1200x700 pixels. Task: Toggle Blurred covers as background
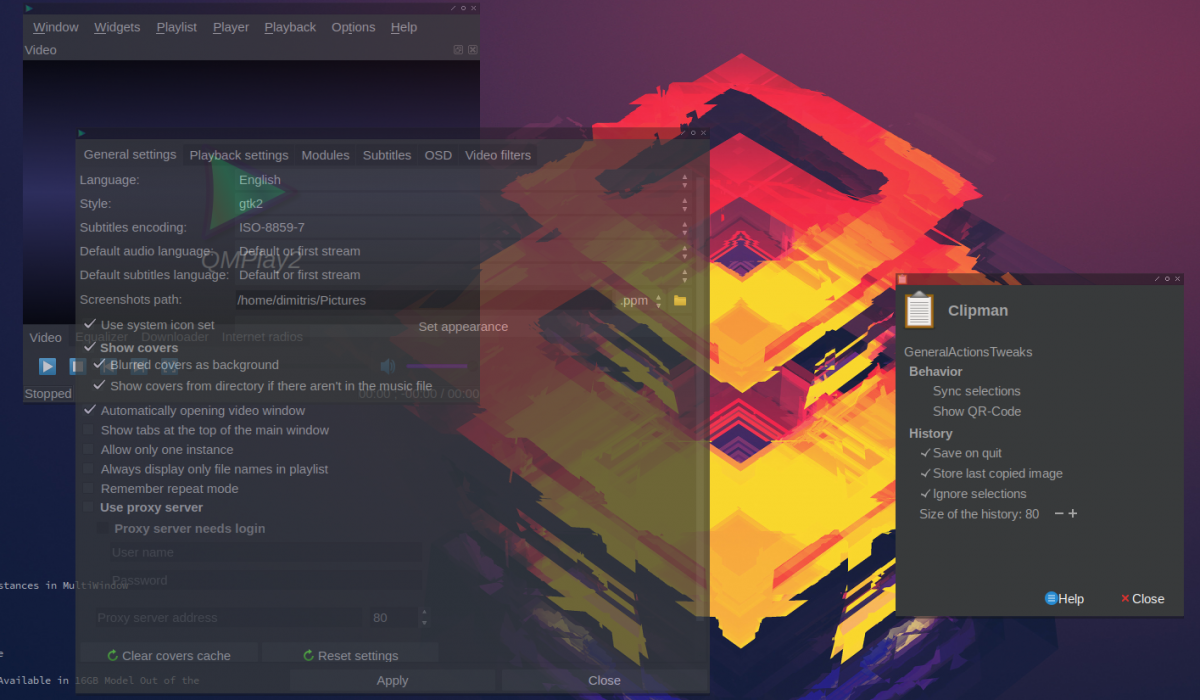(99, 365)
